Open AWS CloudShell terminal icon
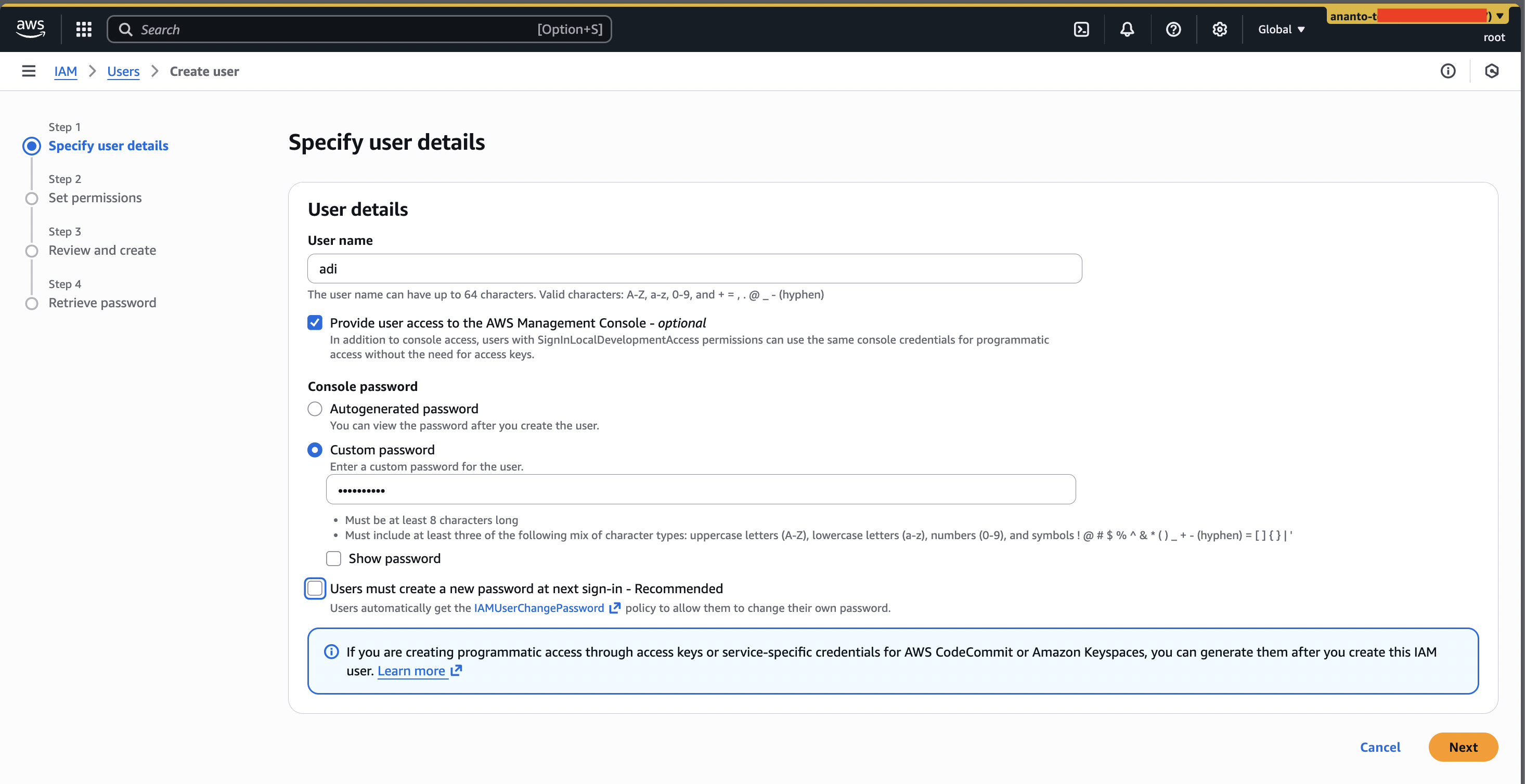The image size is (1525, 784). pyautogui.click(x=1081, y=29)
